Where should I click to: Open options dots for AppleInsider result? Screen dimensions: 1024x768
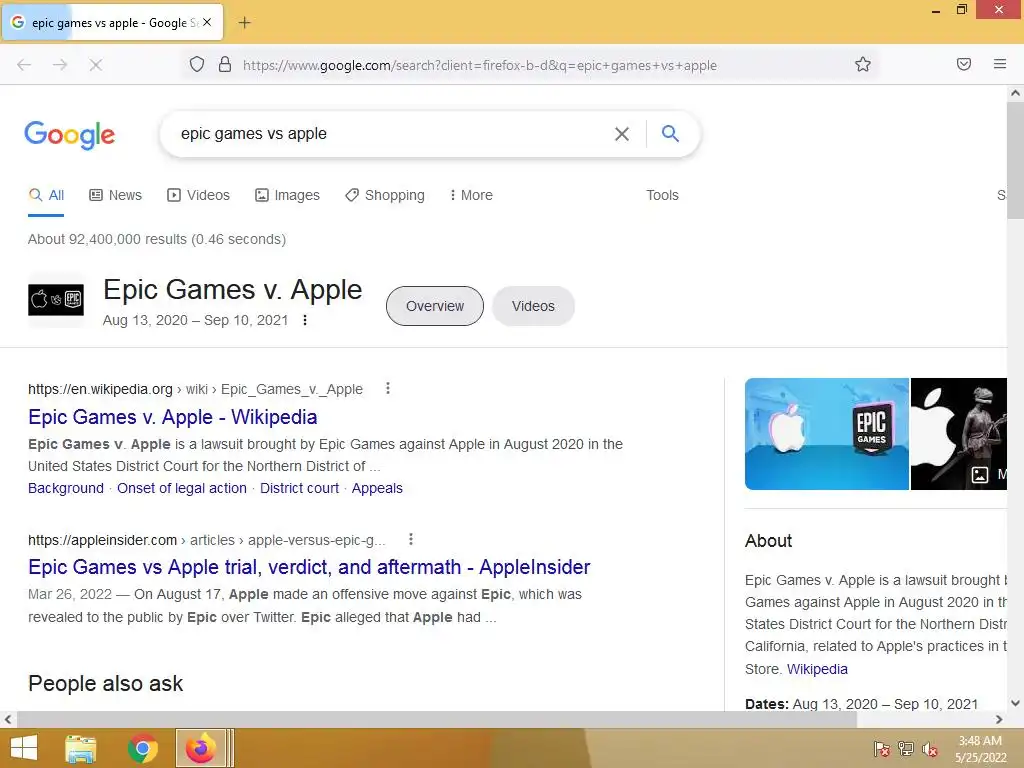click(x=411, y=539)
